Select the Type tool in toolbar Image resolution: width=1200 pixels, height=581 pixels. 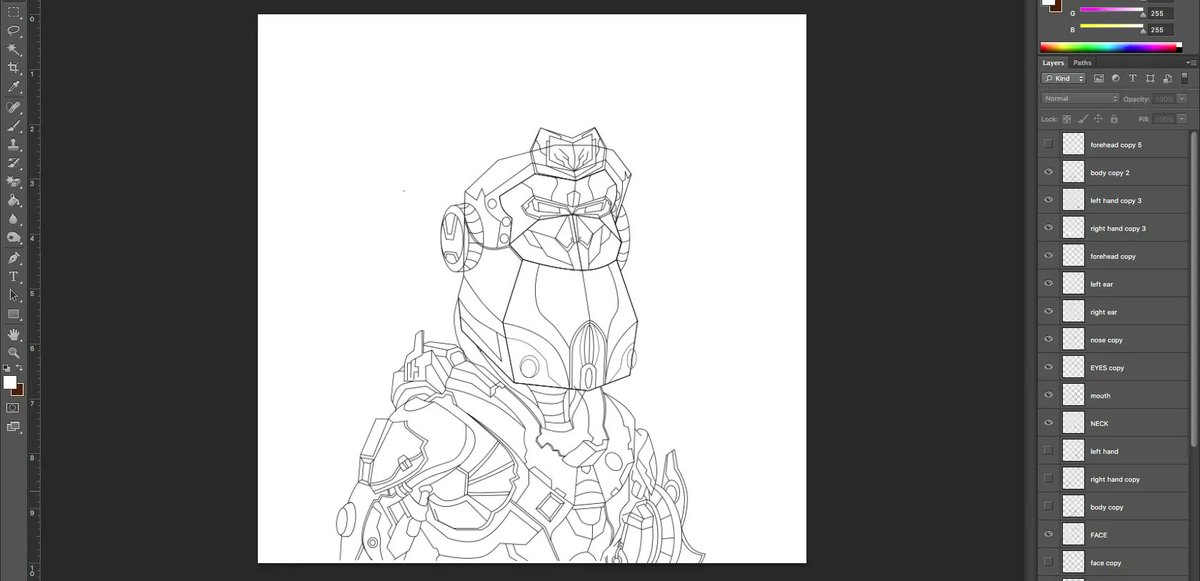click(x=14, y=276)
